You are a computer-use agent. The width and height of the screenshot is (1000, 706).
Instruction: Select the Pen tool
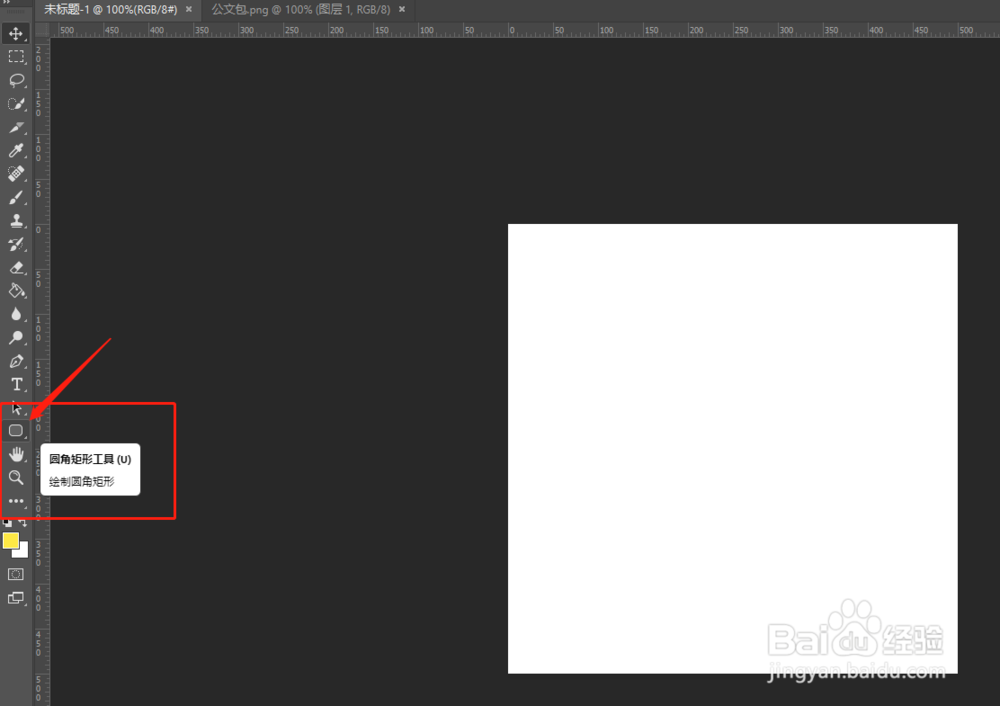tap(16, 361)
